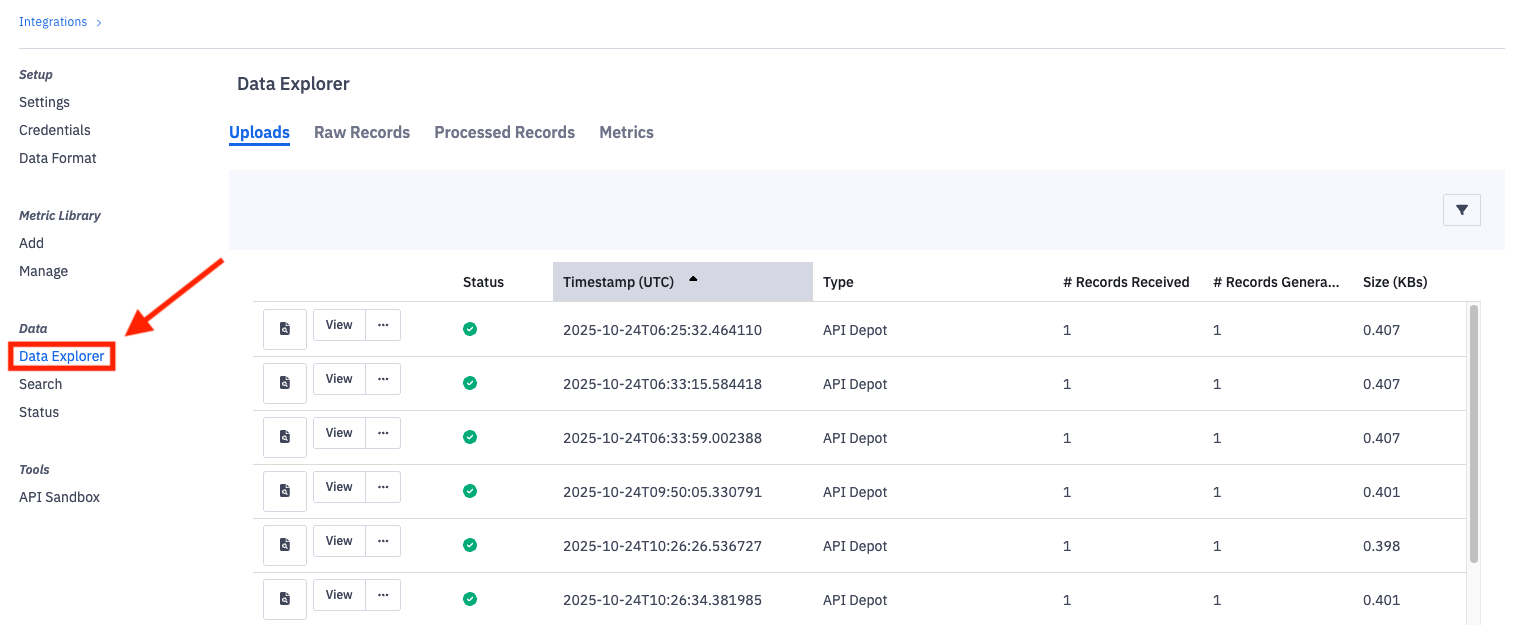Go to Integrations breadcrumb link

tap(53, 22)
